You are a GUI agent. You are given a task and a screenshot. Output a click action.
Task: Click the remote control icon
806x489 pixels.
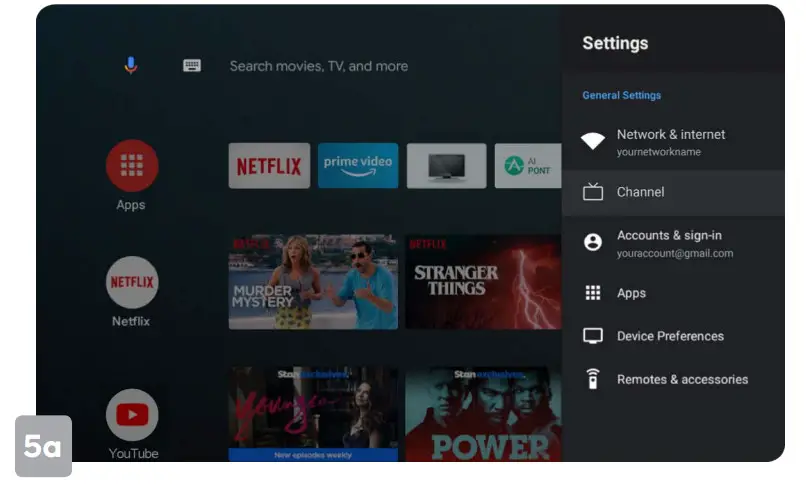coord(593,379)
